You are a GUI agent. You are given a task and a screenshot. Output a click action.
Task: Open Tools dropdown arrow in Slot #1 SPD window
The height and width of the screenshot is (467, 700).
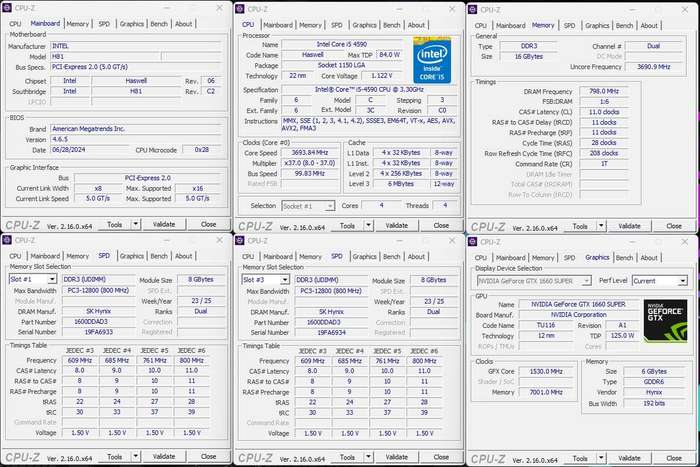(135, 456)
